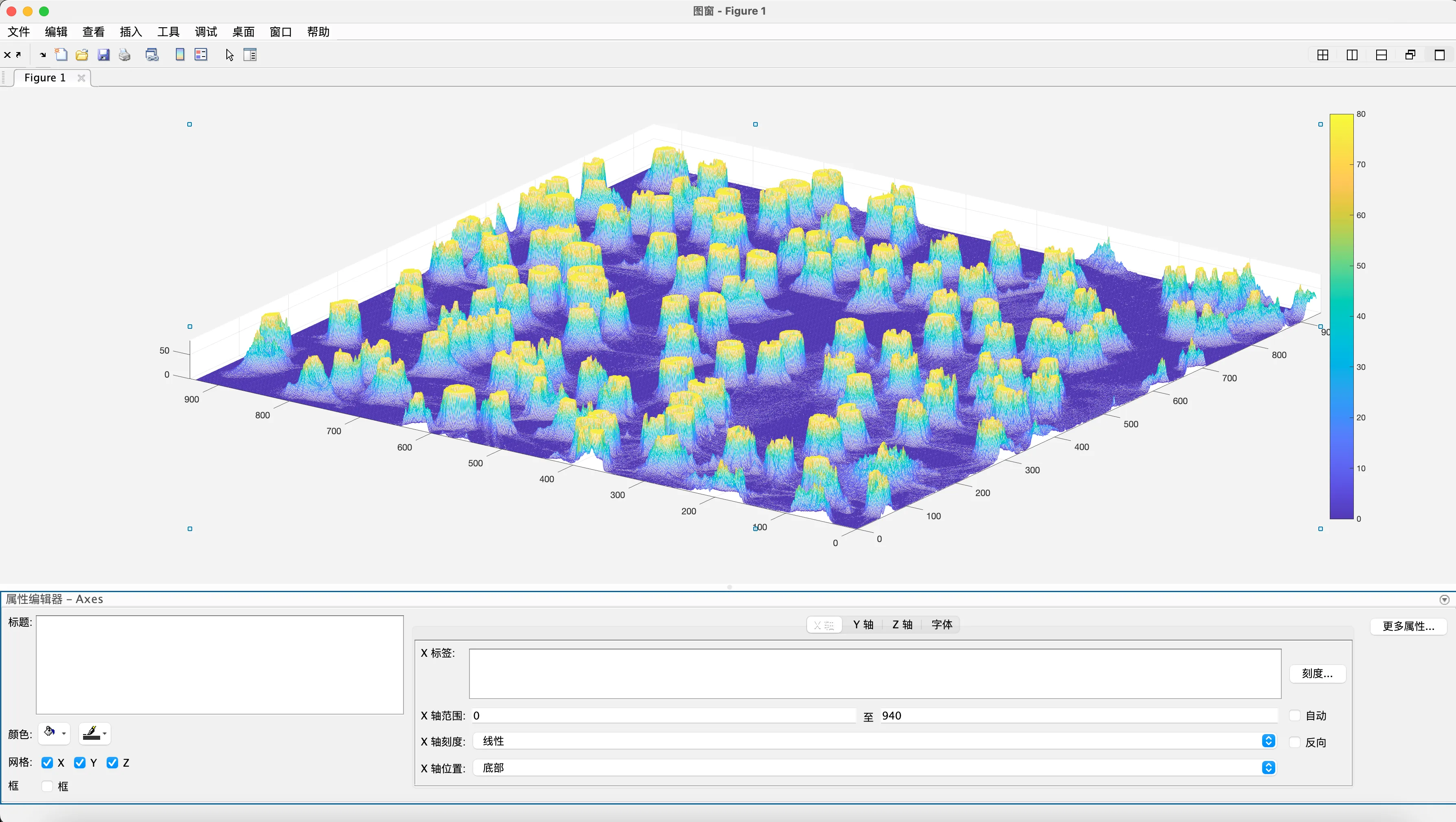Open the X 轴位置 position dropdown
Screen dimensions: 1456x822
tap(875, 768)
